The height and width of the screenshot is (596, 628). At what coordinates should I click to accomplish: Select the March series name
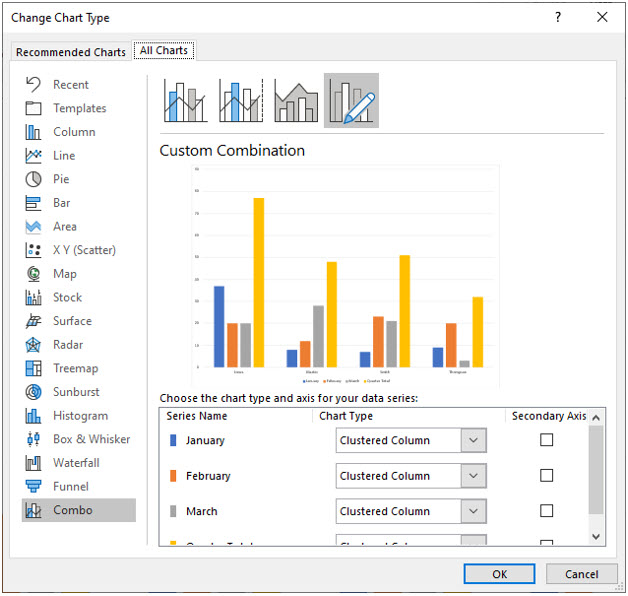click(202, 511)
